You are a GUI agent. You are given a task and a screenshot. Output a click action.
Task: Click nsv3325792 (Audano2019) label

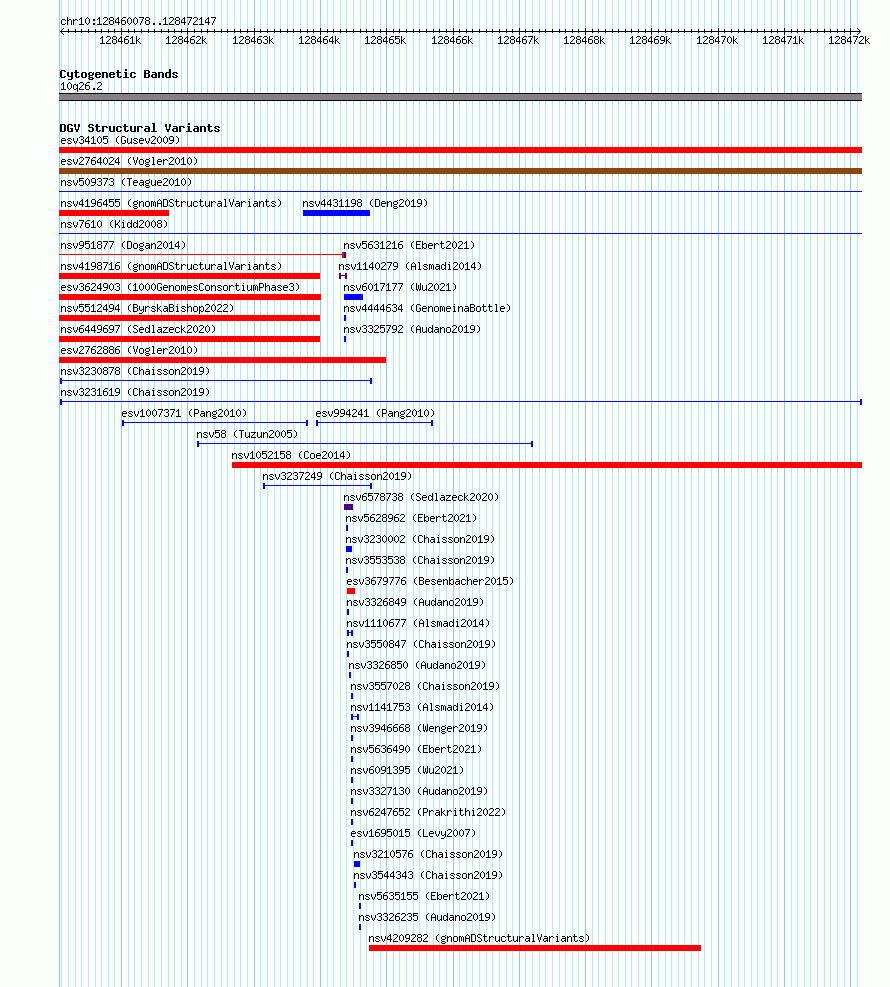412,329
